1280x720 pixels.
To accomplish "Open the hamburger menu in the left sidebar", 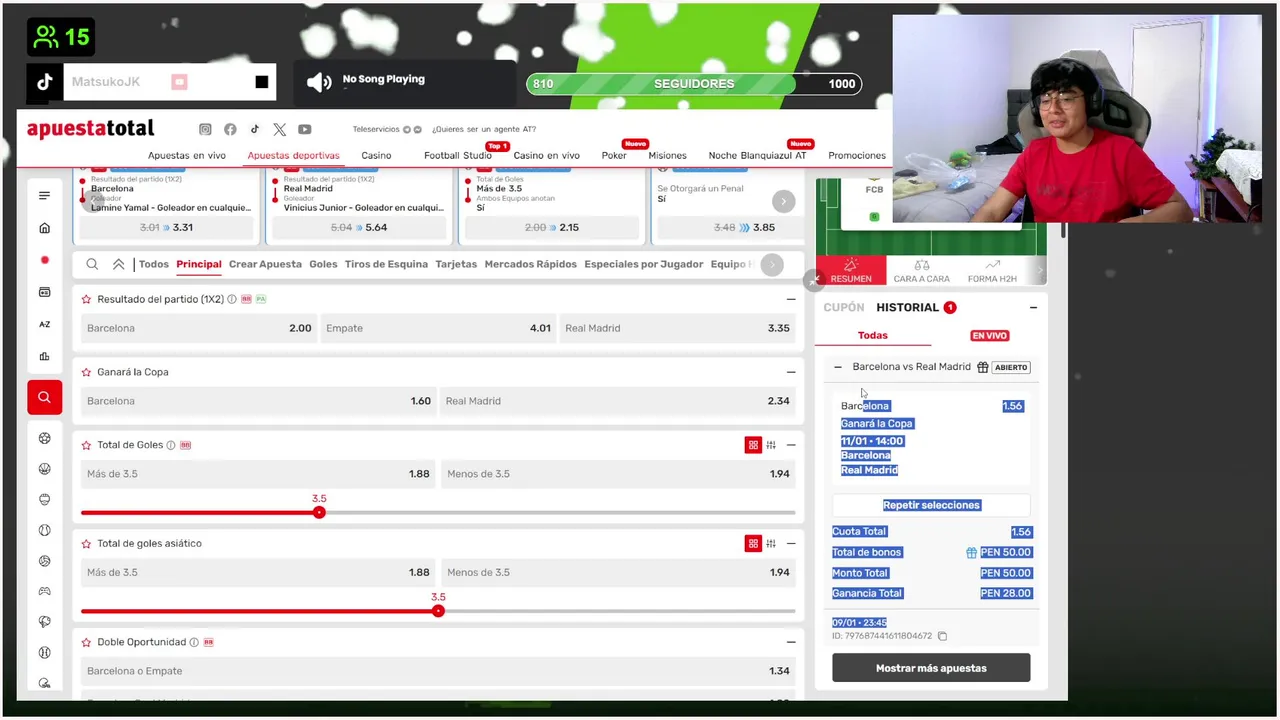I will pyautogui.click(x=44, y=196).
